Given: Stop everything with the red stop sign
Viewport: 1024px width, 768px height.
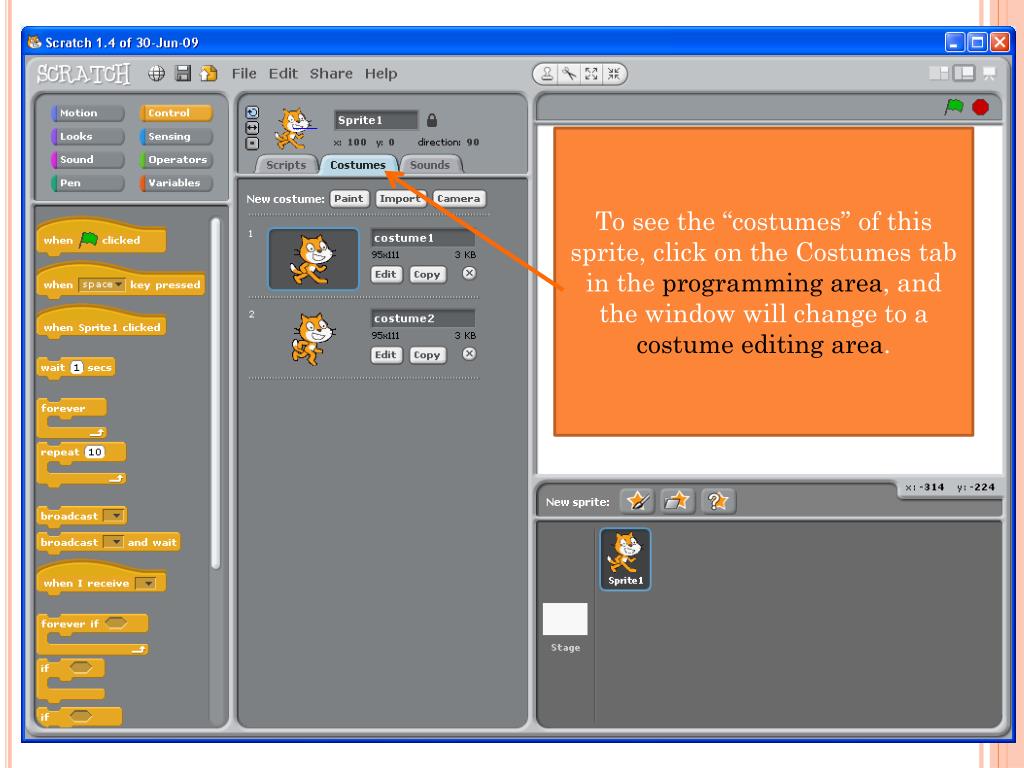Looking at the screenshot, I should pos(980,106).
